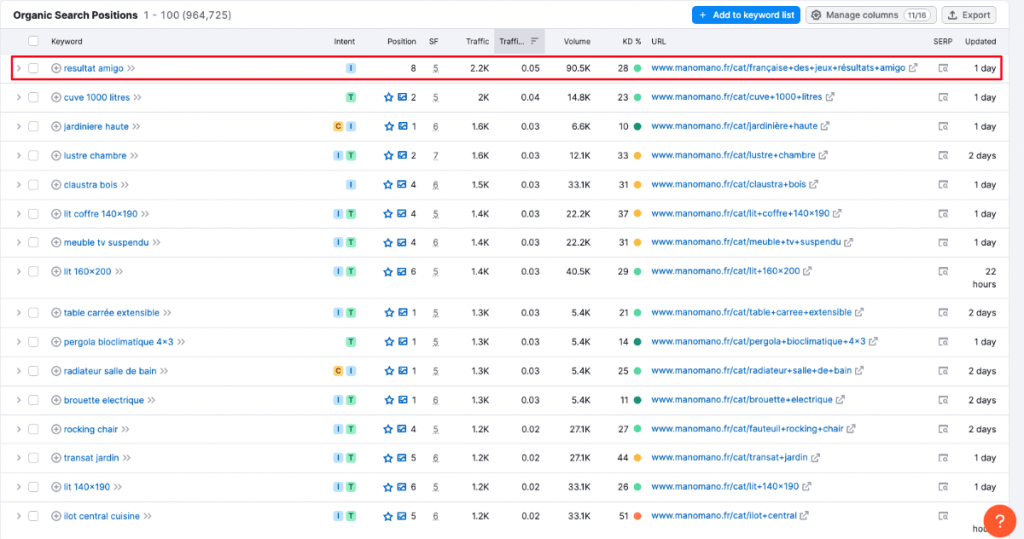Image resolution: width=1024 pixels, height=539 pixels.
Task: Click the red KD dot for ilot central cuisine
Action: point(637,516)
